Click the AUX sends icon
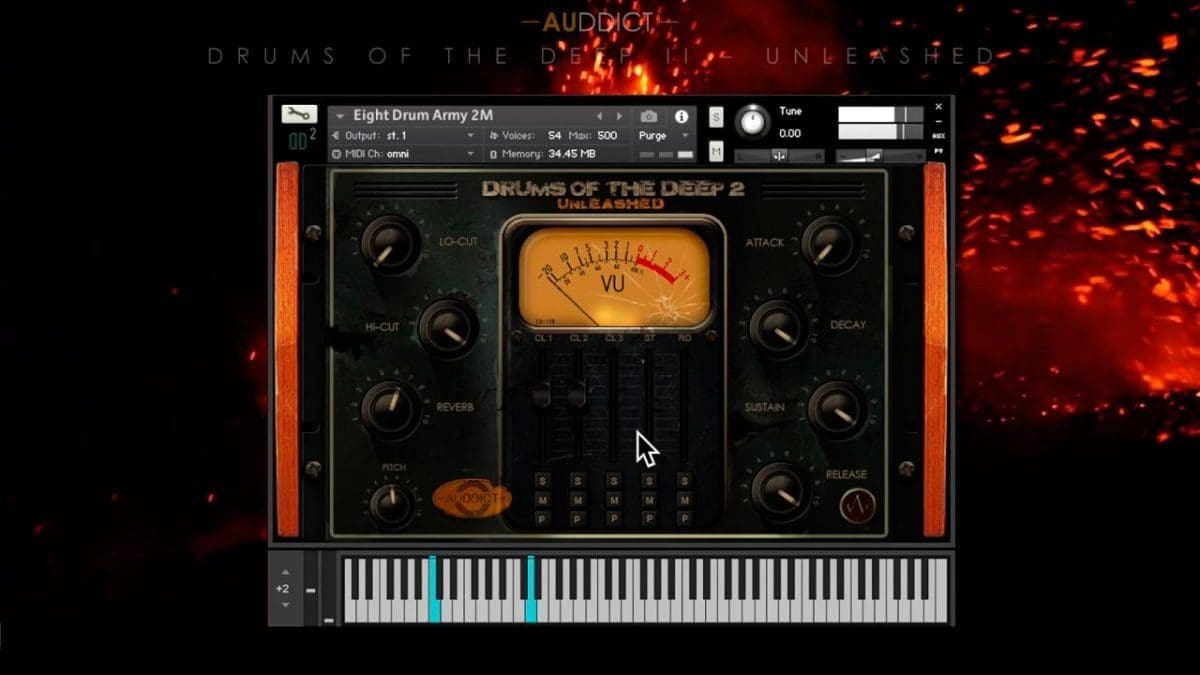1200x675 pixels. (939, 135)
